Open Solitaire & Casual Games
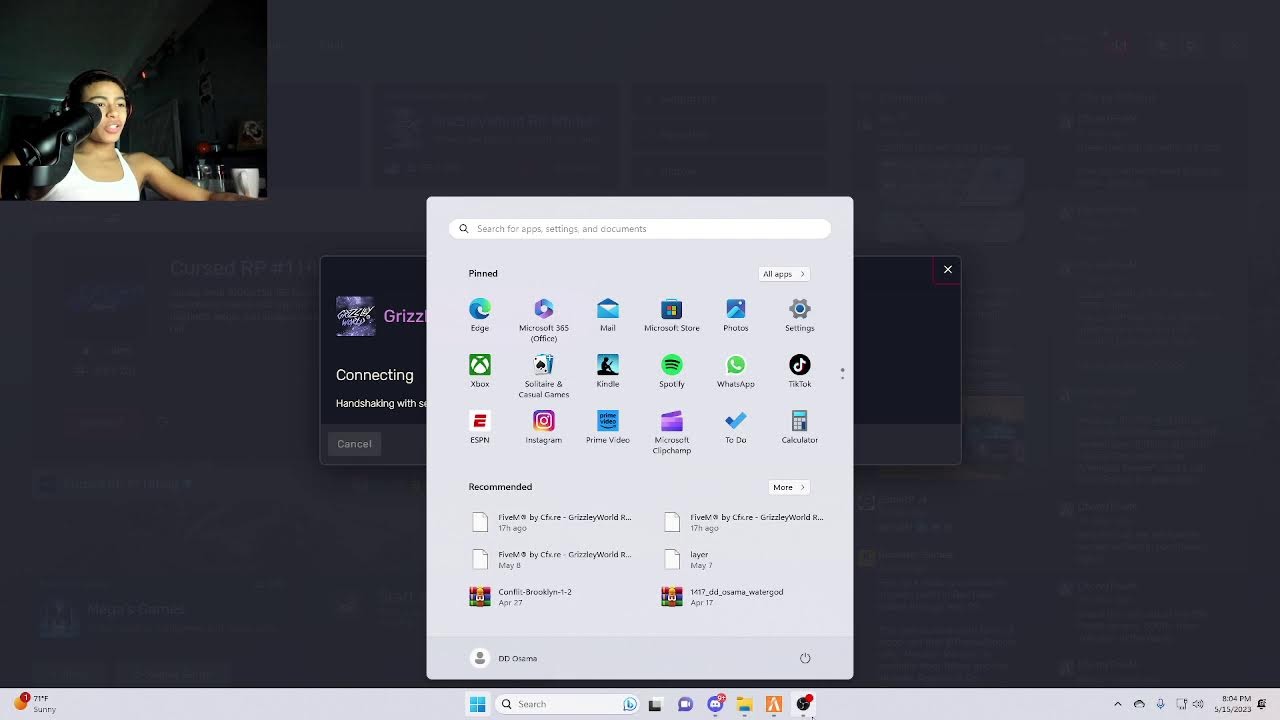The width and height of the screenshot is (1280, 720). 544,376
